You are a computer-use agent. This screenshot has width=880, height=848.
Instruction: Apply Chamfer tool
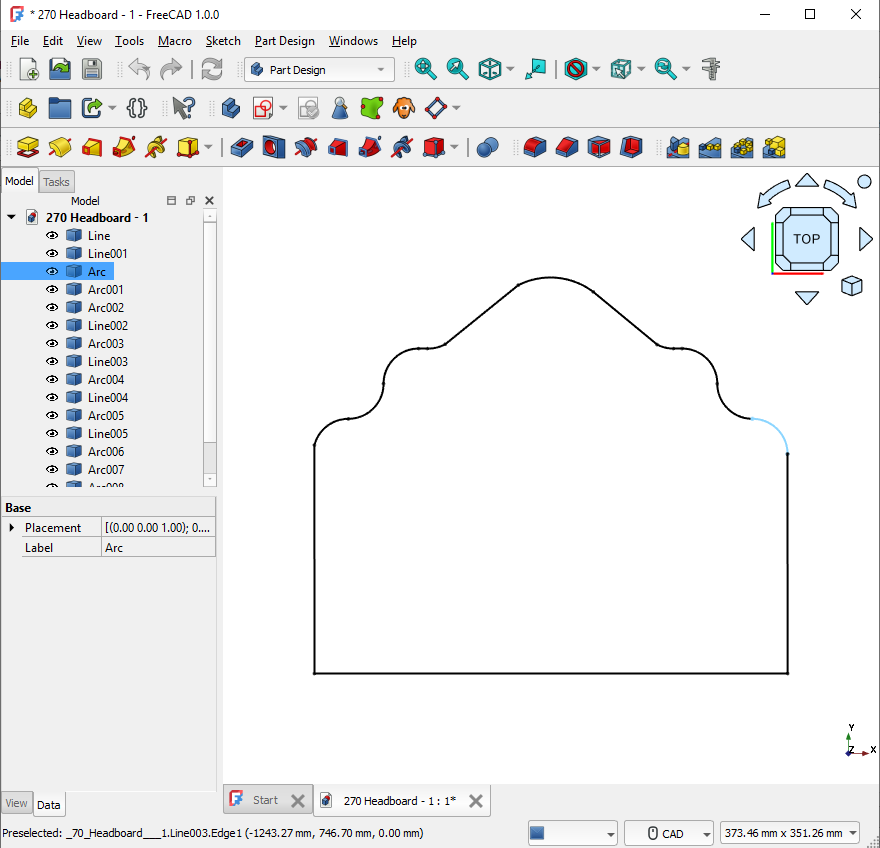coord(567,148)
